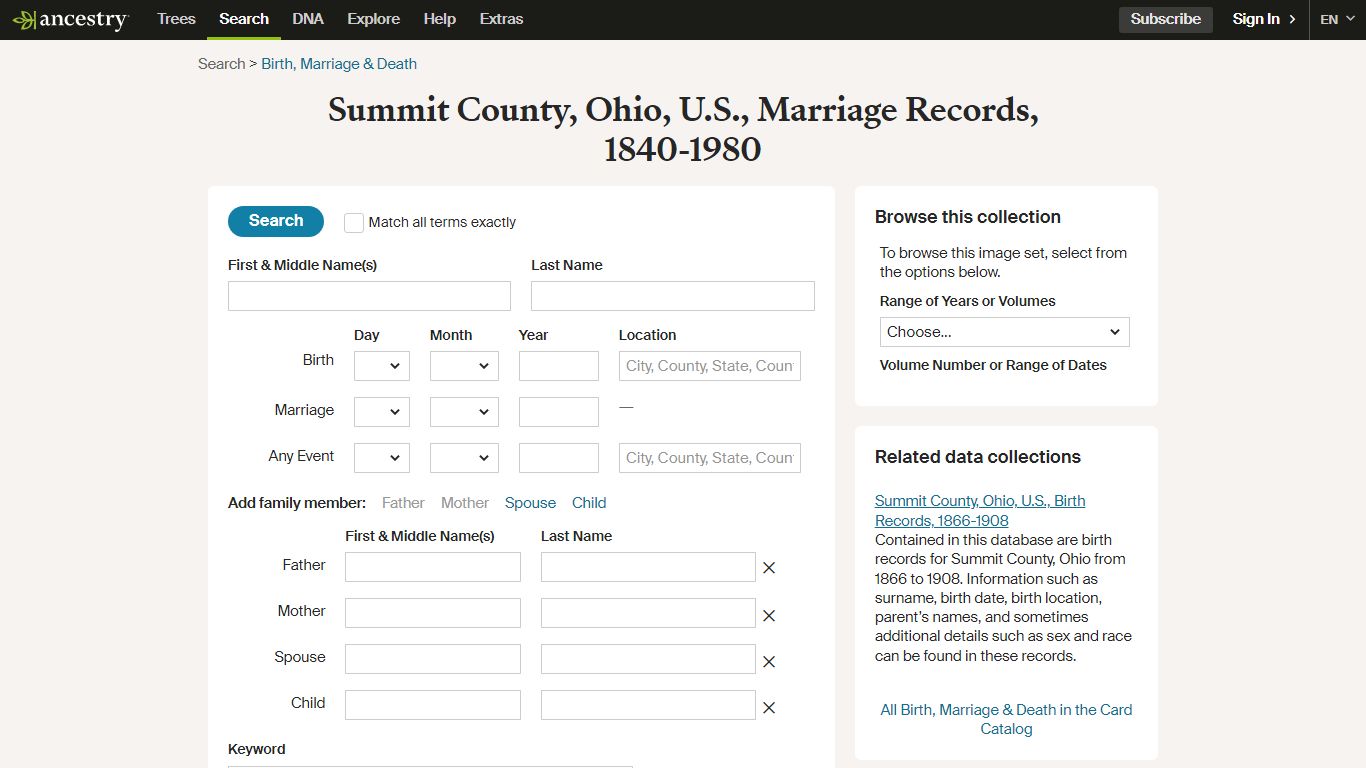Click the Search breadcrumb text

[x=221, y=64]
